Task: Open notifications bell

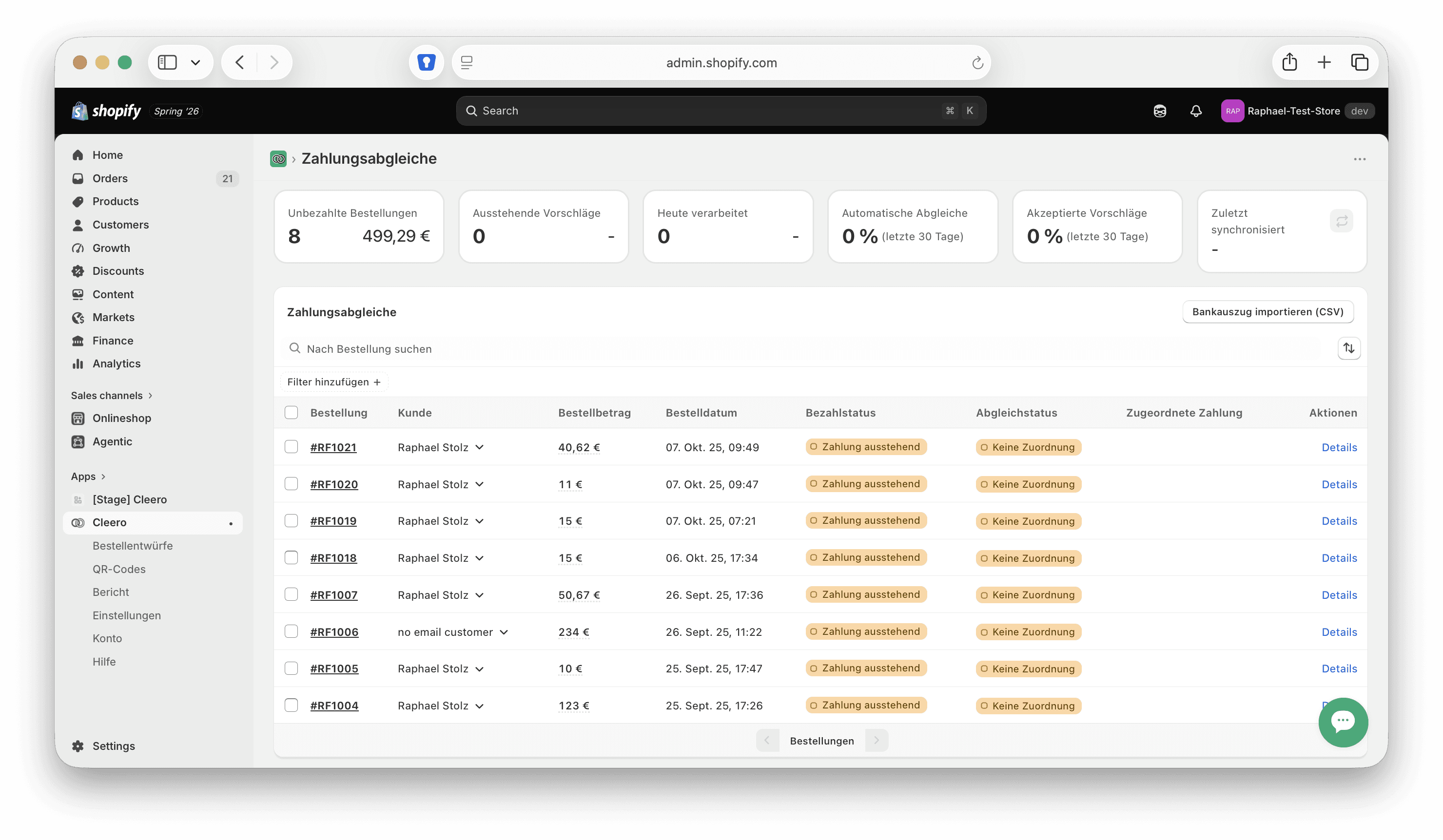Action: click(1196, 111)
